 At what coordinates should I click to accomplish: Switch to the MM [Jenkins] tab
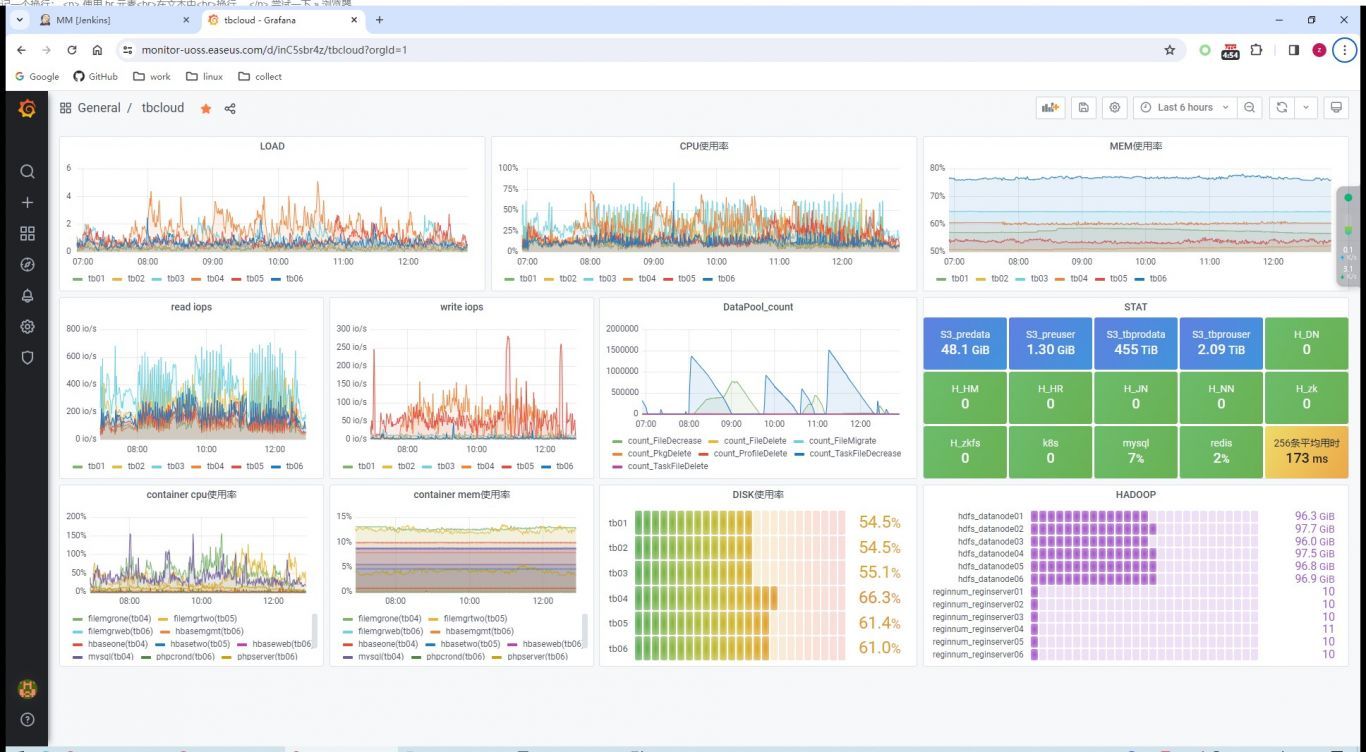pos(115,20)
